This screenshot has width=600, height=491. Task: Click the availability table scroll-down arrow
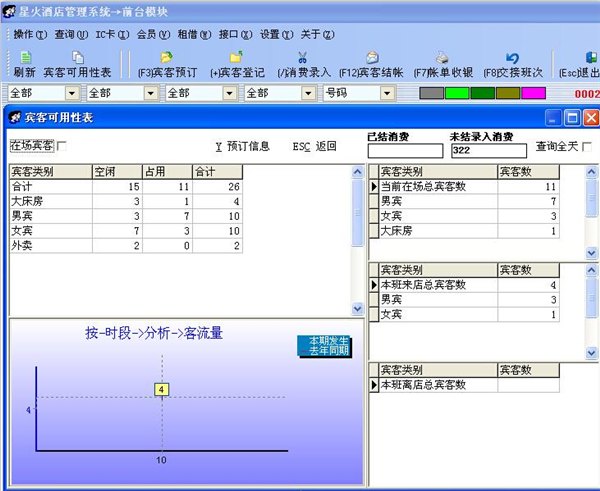point(357,308)
